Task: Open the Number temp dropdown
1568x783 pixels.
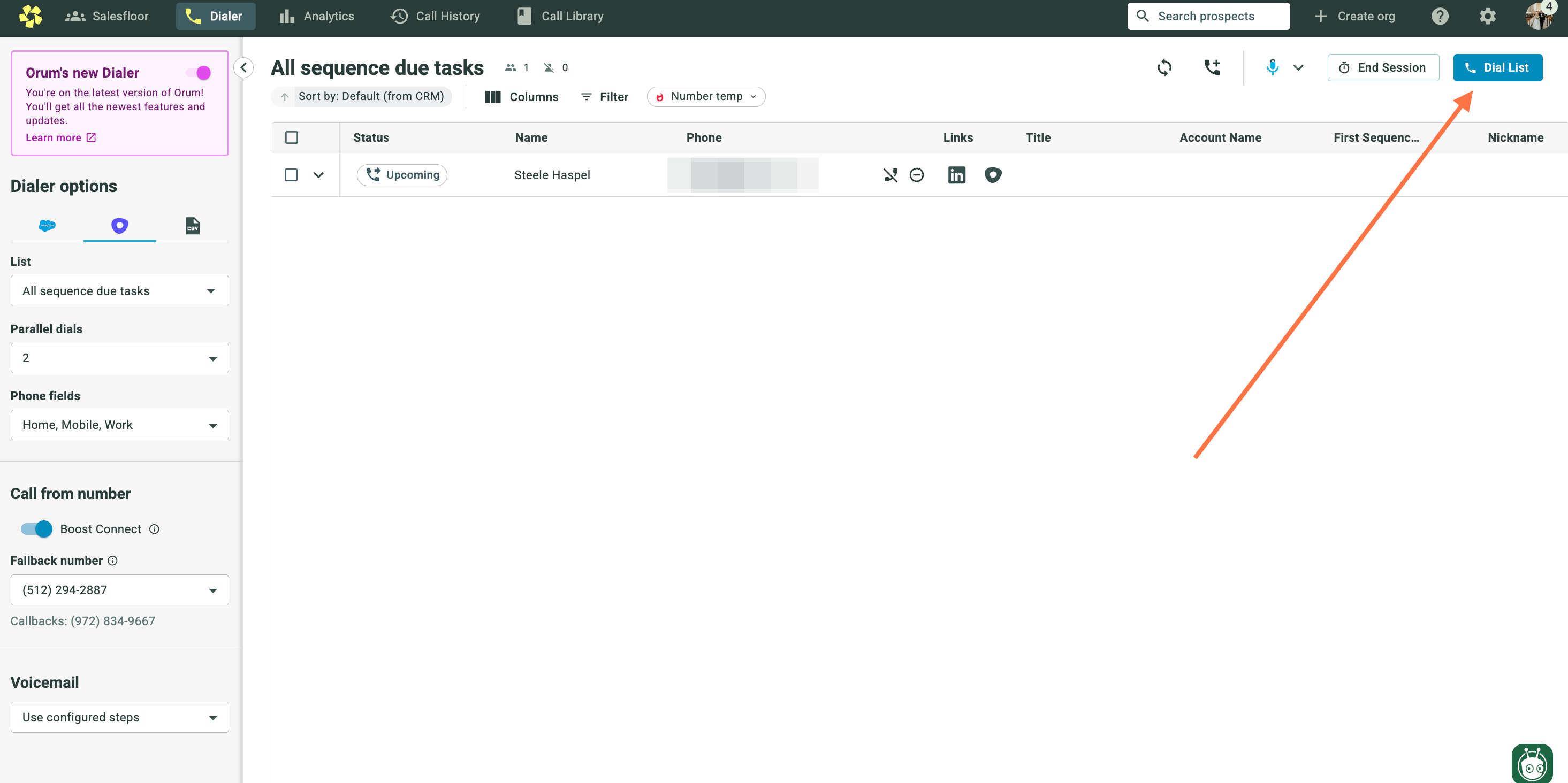Action: (x=706, y=97)
